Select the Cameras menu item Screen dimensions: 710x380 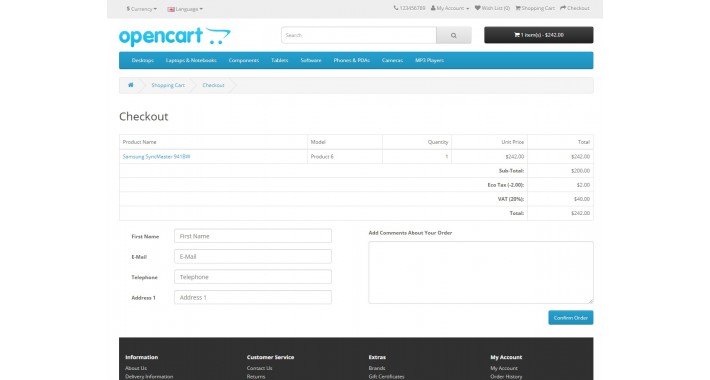392,60
